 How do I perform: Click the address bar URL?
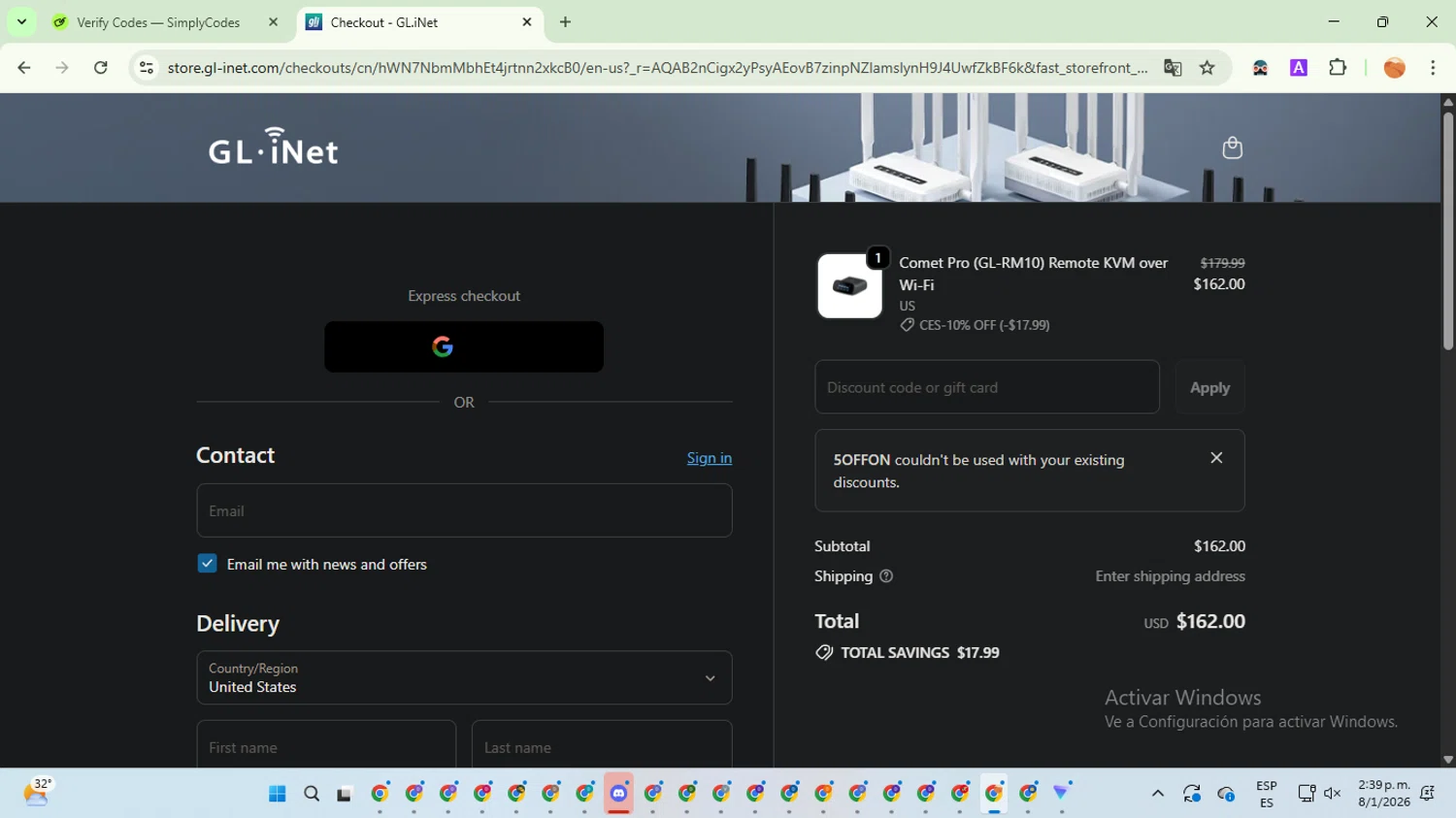[x=657, y=68]
